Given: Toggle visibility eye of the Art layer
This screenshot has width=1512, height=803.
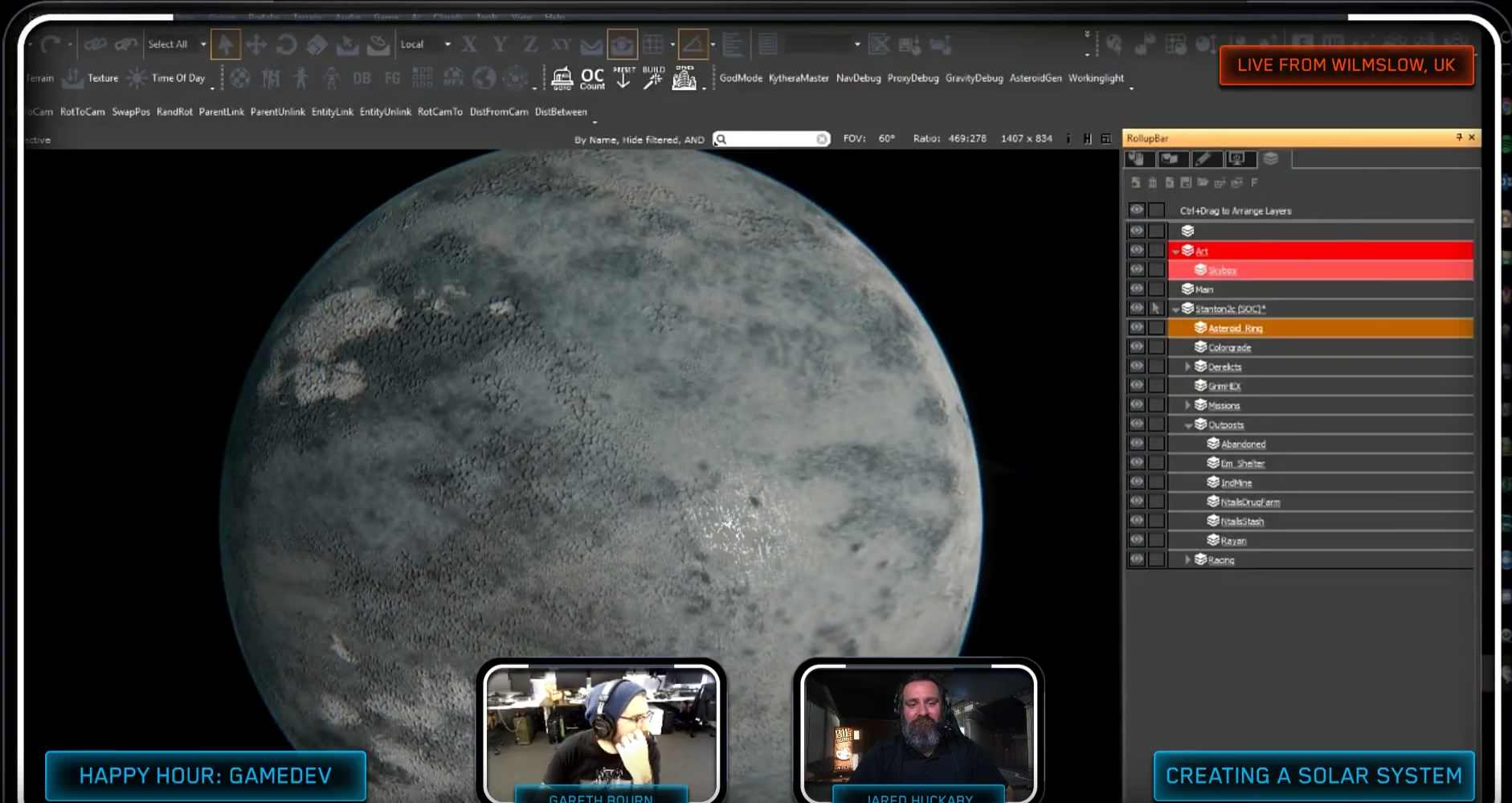Looking at the screenshot, I should [x=1137, y=250].
